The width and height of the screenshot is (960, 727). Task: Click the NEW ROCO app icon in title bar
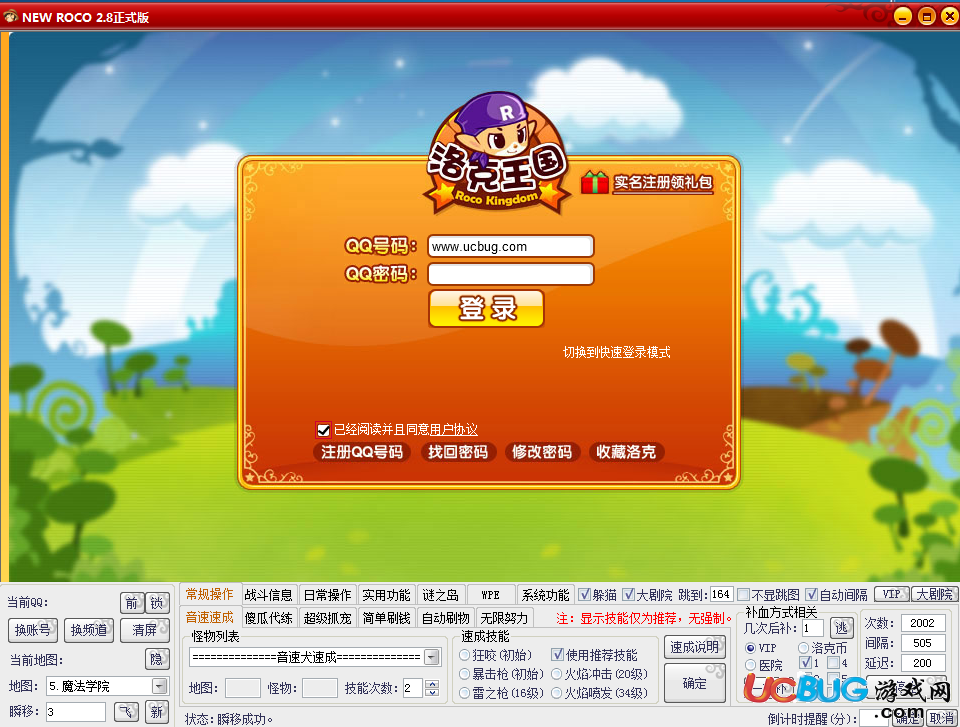click(10, 17)
